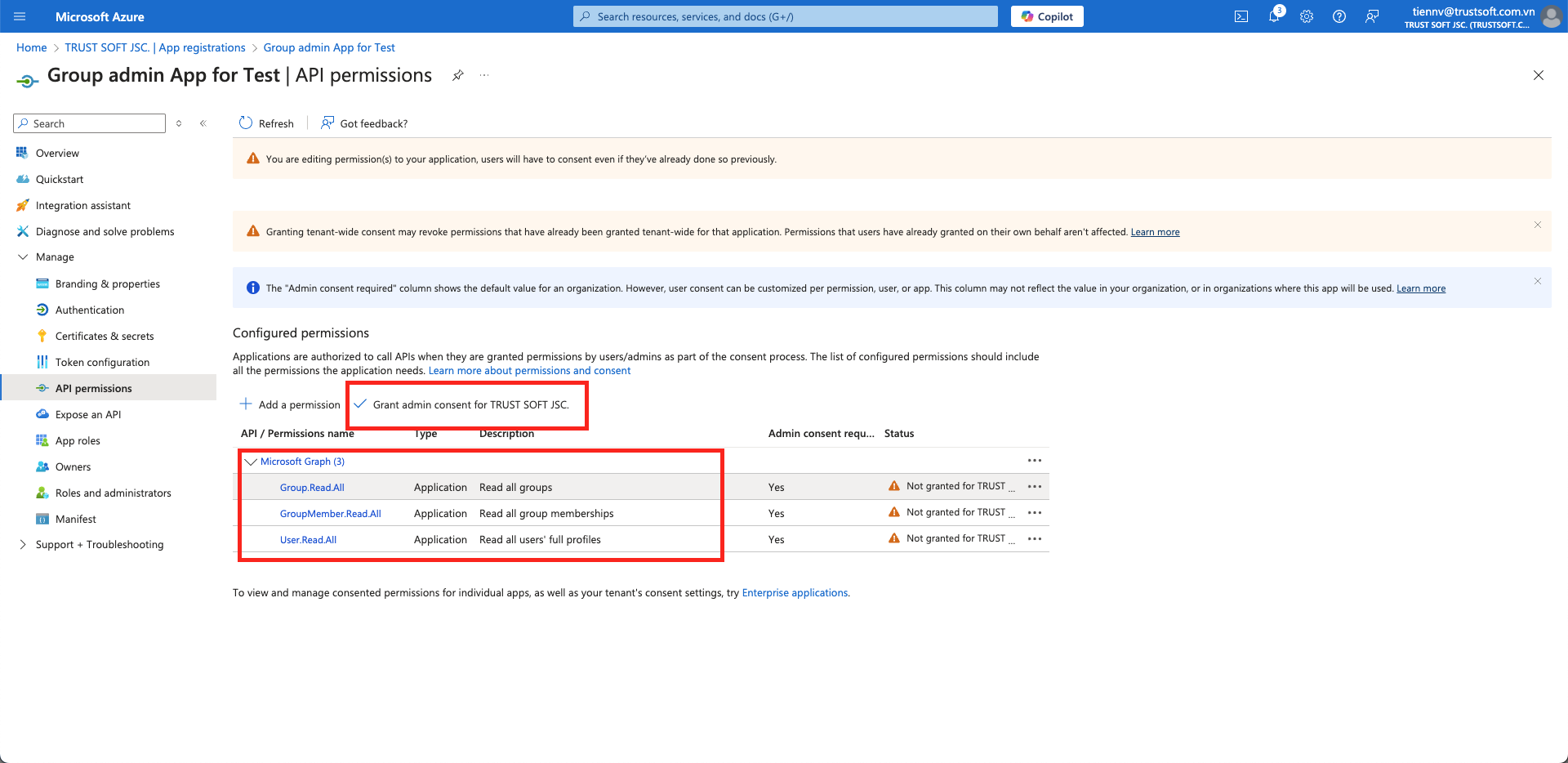1568x763 pixels.
Task: Collapse the left sidebar menu
Action: click(x=203, y=123)
